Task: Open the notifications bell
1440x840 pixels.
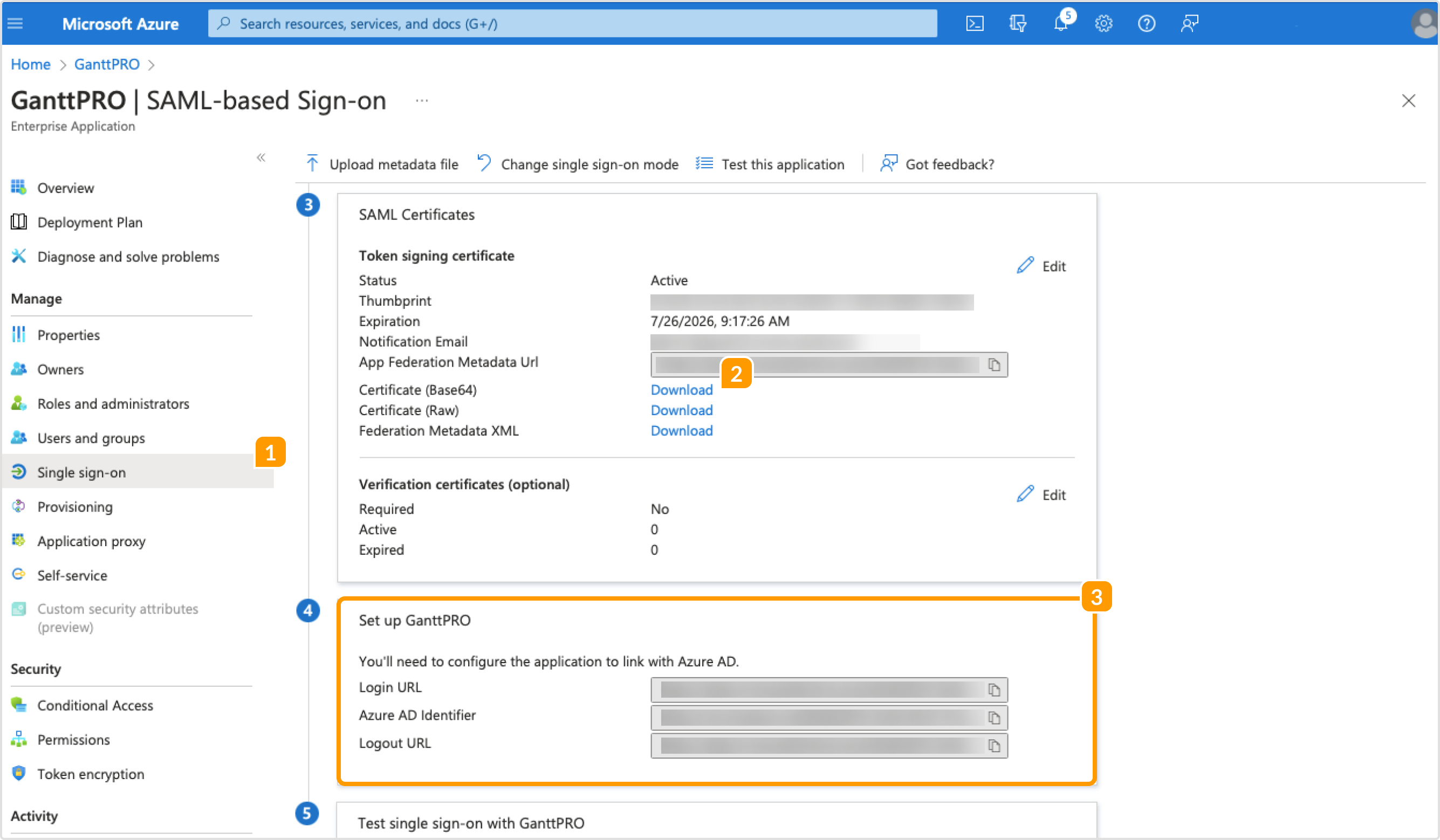Action: (x=1062, y=23)
